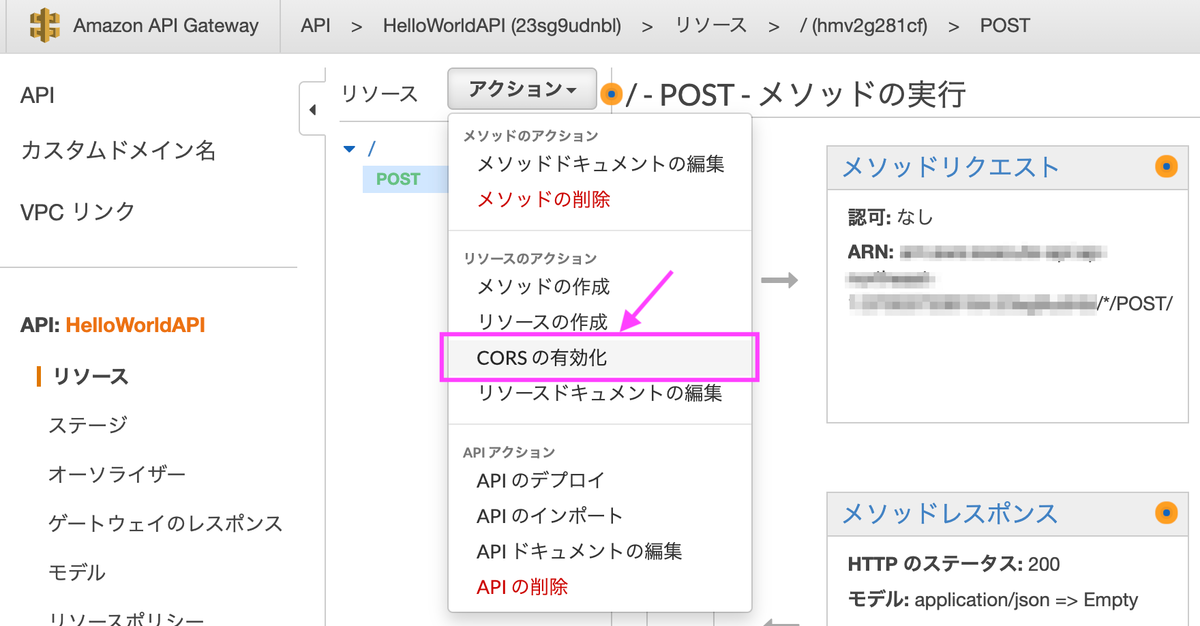Click the Amazon API Gateway logo icon
Image resolution: width=1200 pixels, height=626 pixels.
tap(43, 26)
